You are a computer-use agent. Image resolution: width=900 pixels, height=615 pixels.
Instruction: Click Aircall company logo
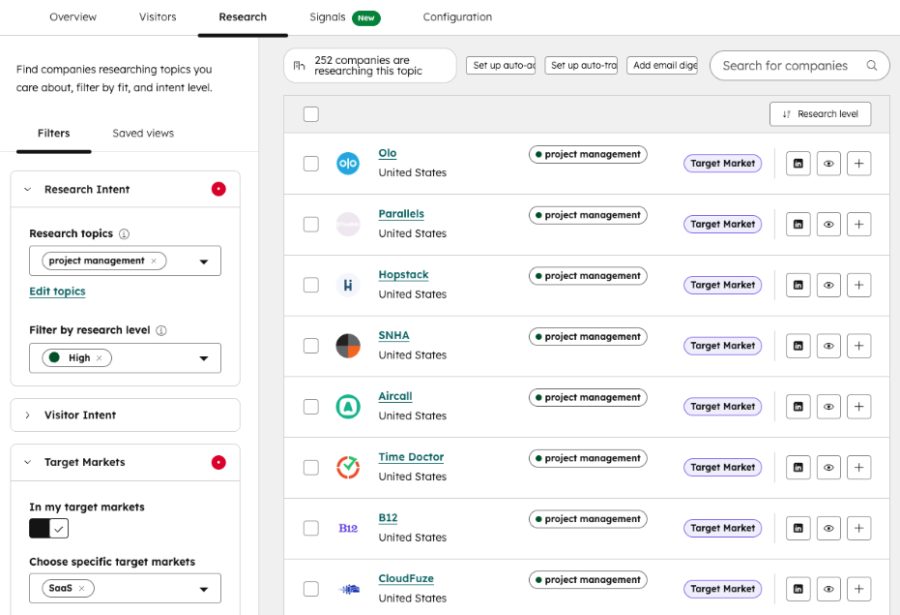coord(348,407)
